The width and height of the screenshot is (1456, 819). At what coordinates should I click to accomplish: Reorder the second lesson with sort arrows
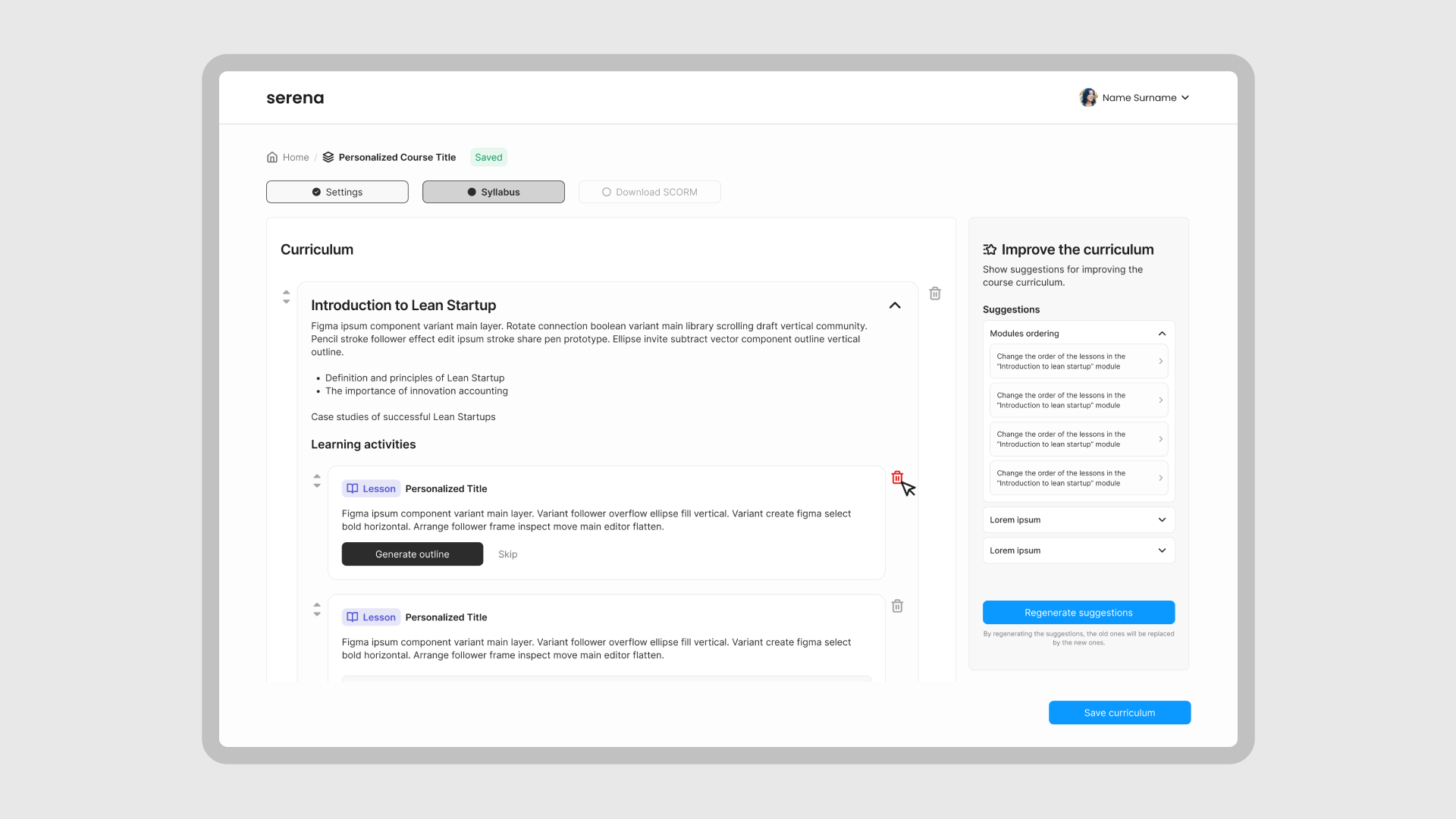pyautogui.click(x=317, y=609)
